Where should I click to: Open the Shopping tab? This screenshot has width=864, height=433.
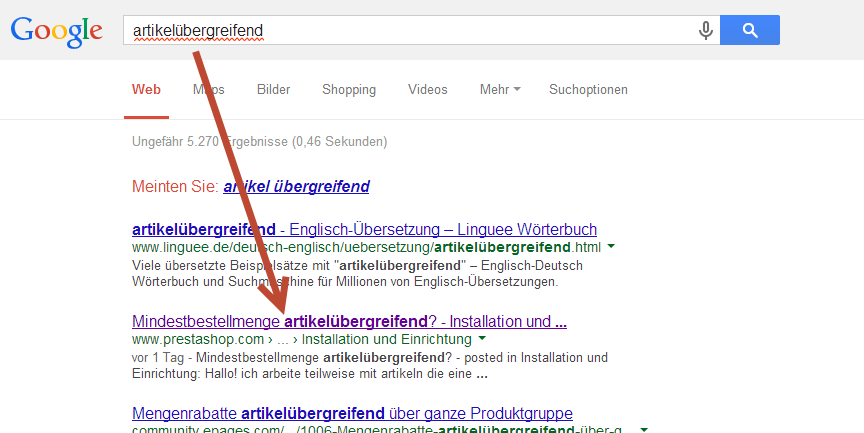coord(349,90)
